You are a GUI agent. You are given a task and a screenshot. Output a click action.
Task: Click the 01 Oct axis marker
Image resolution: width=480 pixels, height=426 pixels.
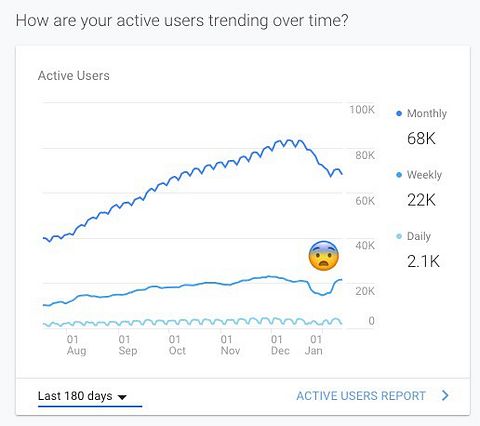(x=177, y=345)
